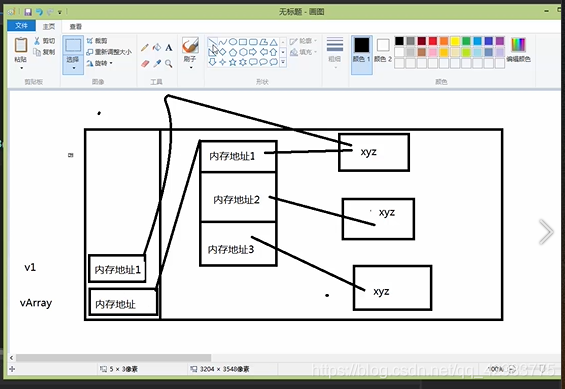Screen dimensions: 565x389
Task: Click the Undo arrow in quick access toolbar
Action: click(39, 12)
